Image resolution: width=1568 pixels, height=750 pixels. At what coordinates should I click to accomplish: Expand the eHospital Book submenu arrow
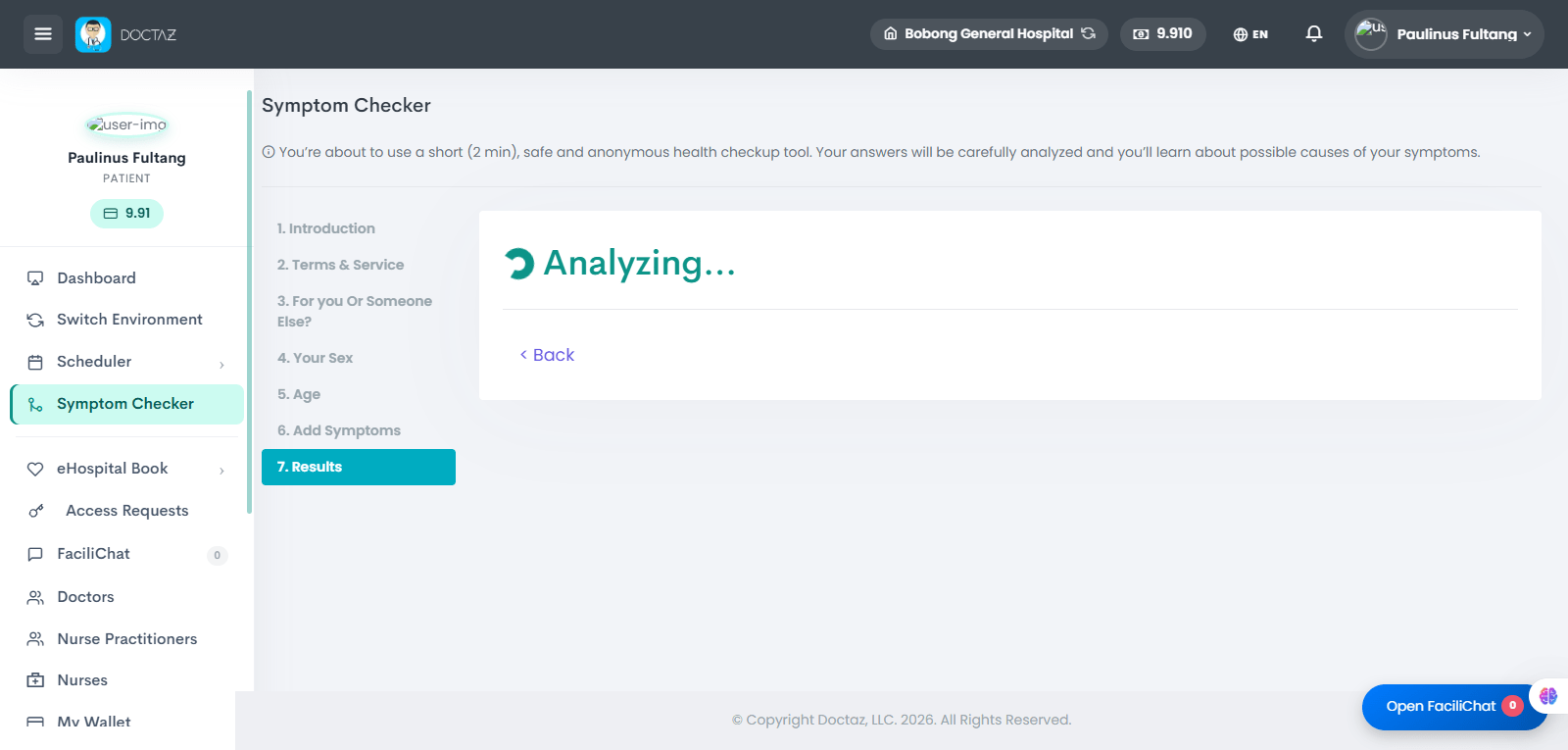click(x=222, y=471)
